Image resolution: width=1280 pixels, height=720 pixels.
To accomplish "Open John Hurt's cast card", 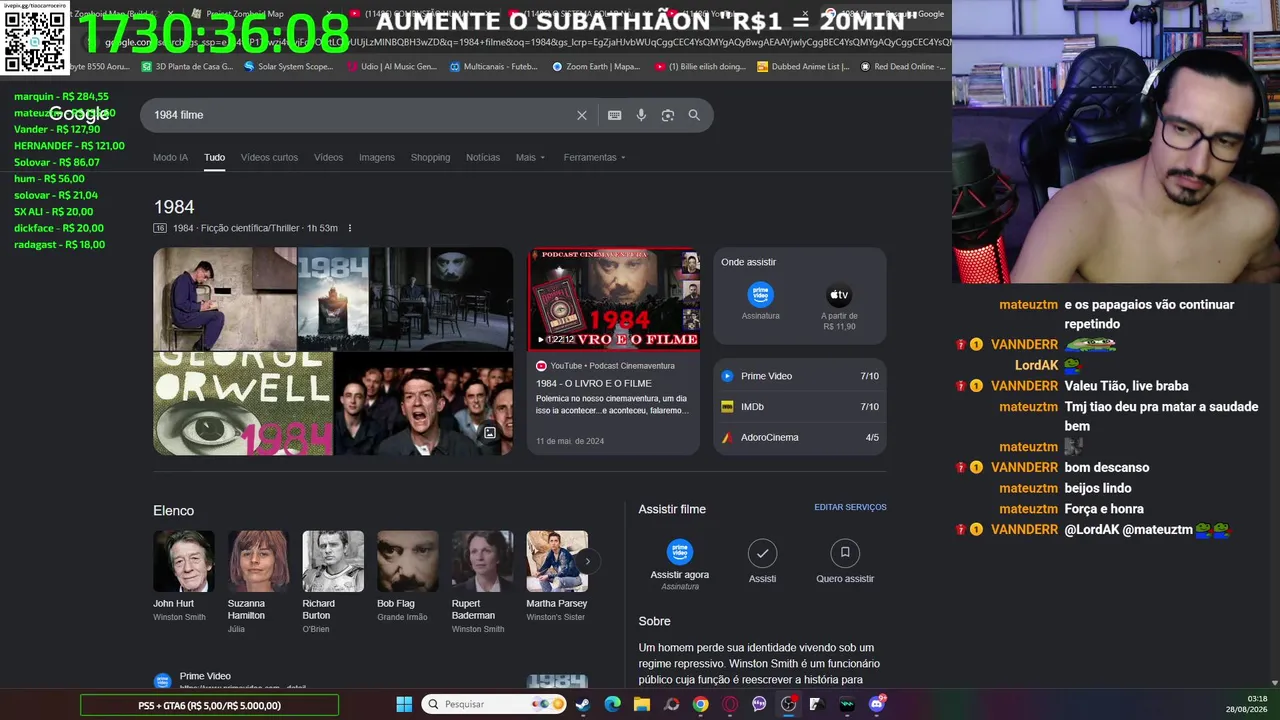I will (183, 577).
